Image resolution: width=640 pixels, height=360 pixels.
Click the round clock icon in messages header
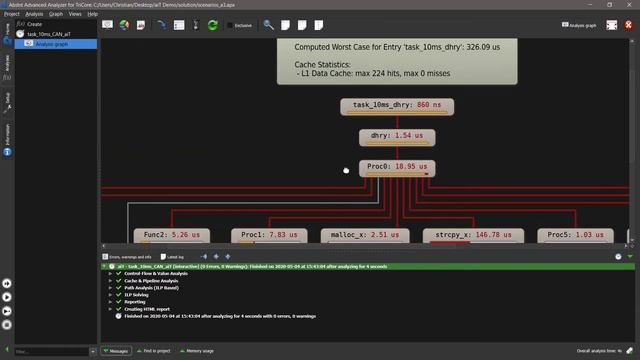pyautogui.click(x=618, y=256)
